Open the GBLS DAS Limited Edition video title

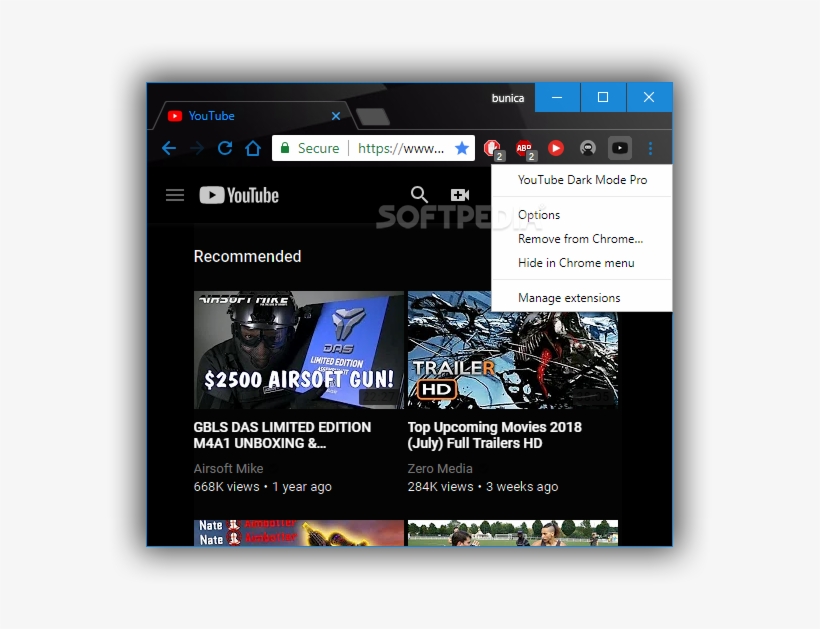(x=282, y=435)
